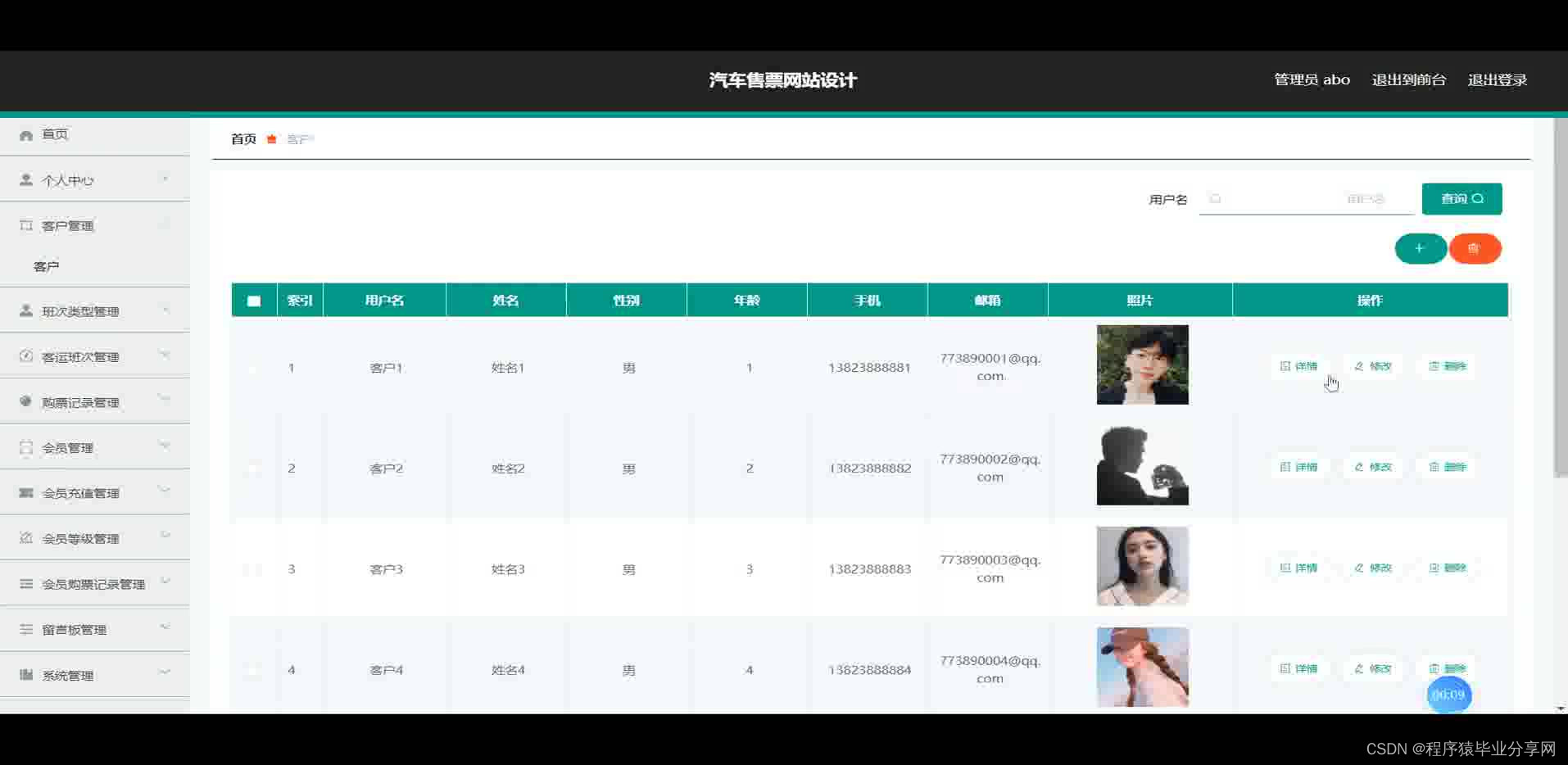1568x765 pixels.
Task: Click the 姓名4 cell
Action: [x=508, y=670]
